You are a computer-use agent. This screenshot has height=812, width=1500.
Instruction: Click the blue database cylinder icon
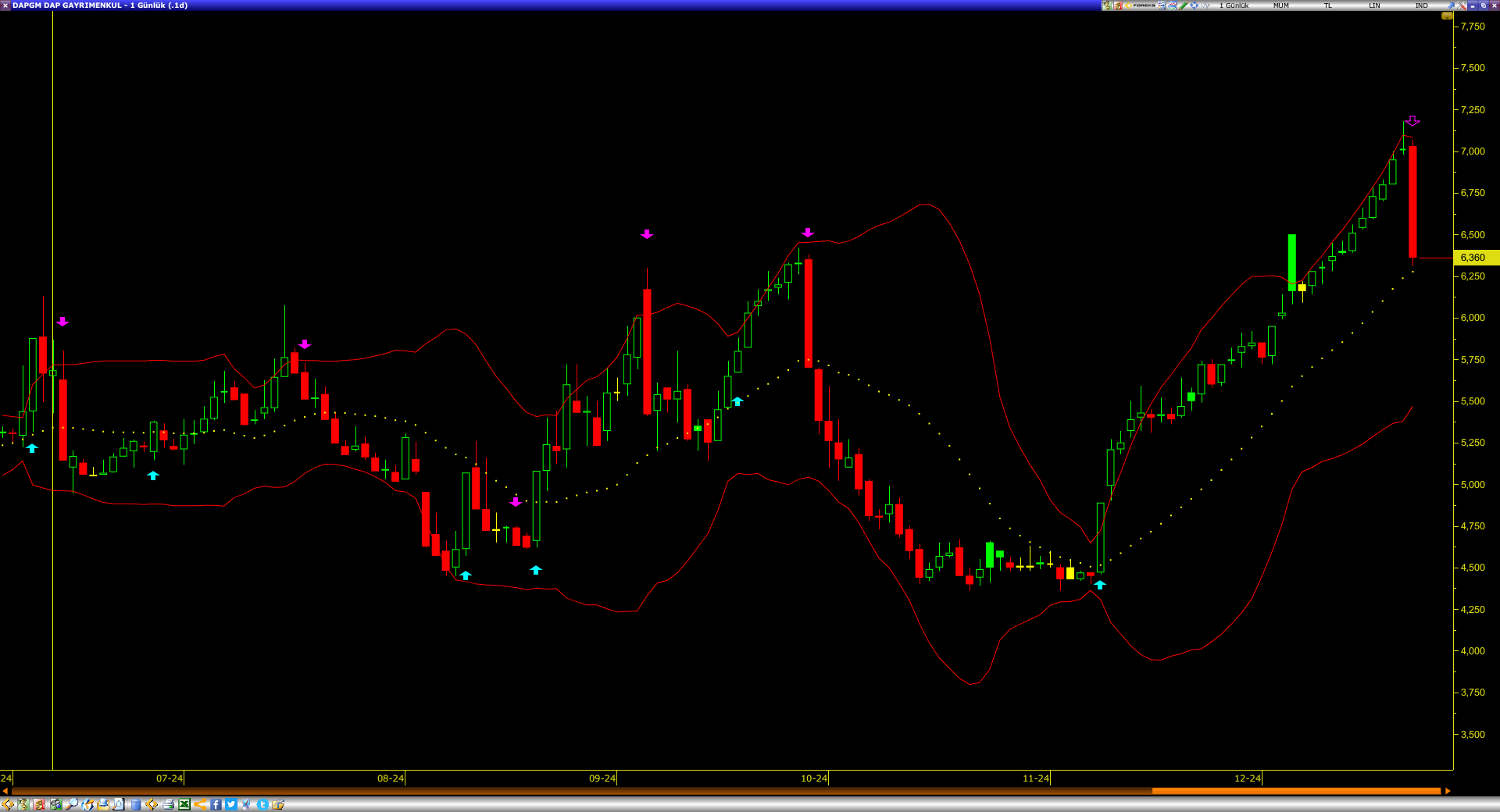[136, 804]
